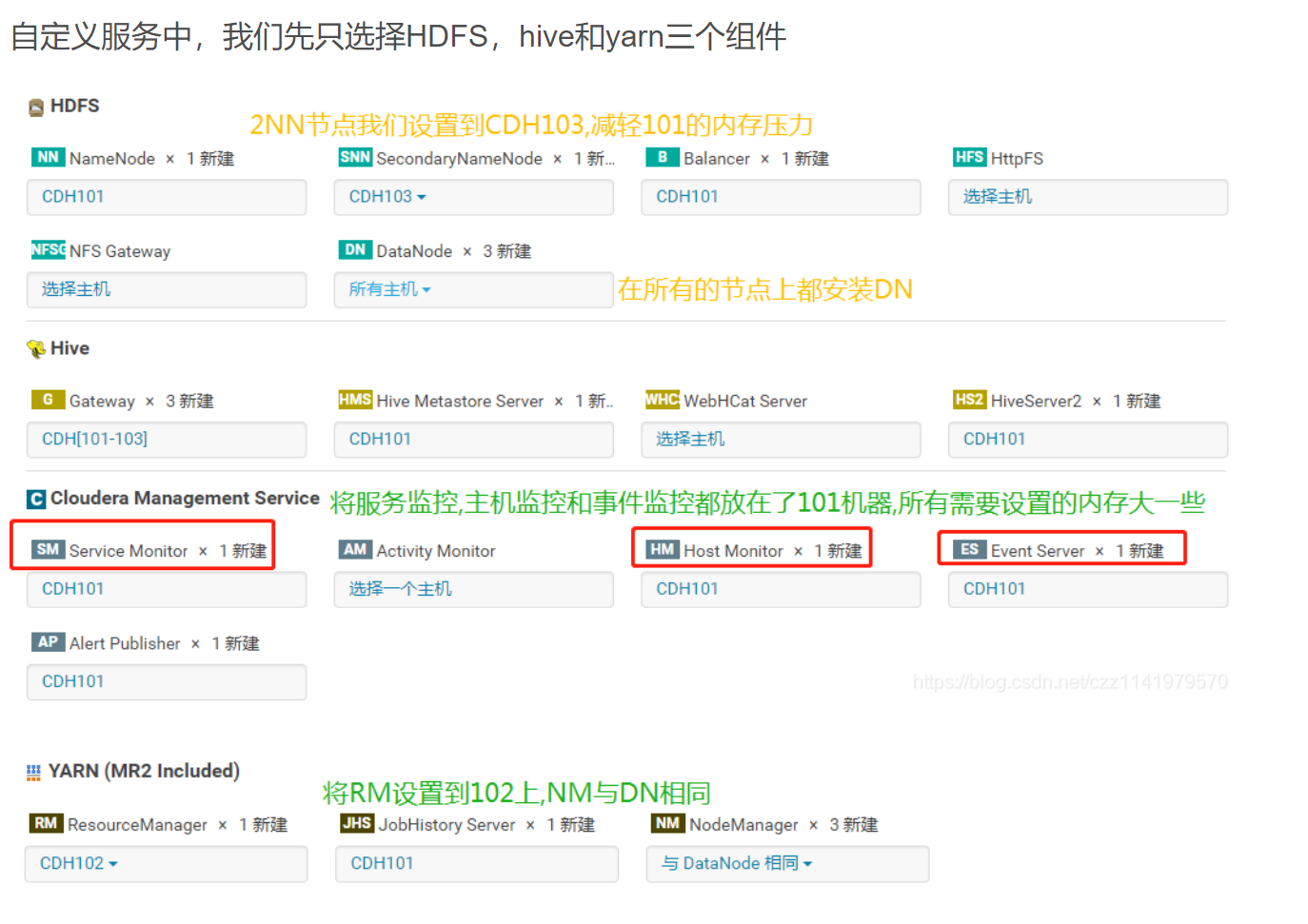Screen dimensions: 1308x924
Task: Click the Hive bee service icon
Action: (x=36, y=349)
